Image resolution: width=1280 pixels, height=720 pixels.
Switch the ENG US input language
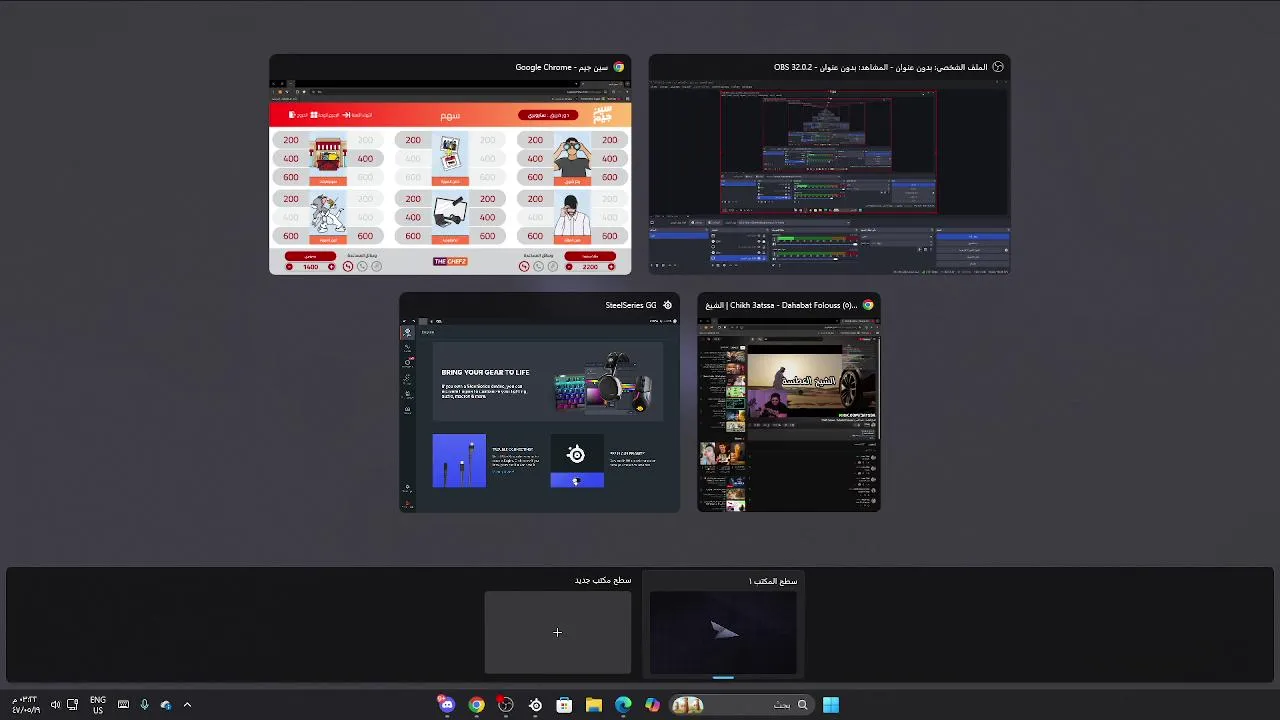pos(98,705)
